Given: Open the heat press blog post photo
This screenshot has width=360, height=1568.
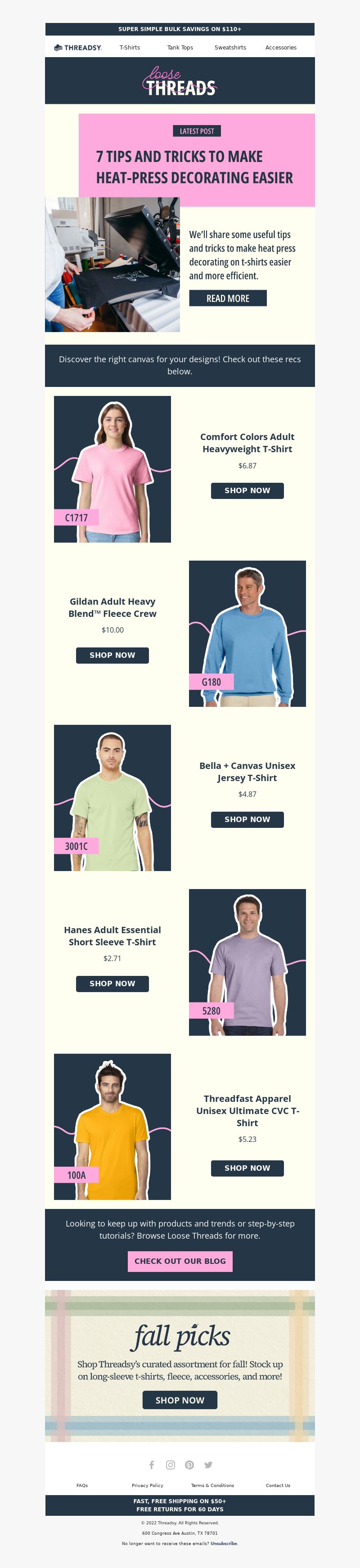Looking at the screenshot, I should (112, 264).
